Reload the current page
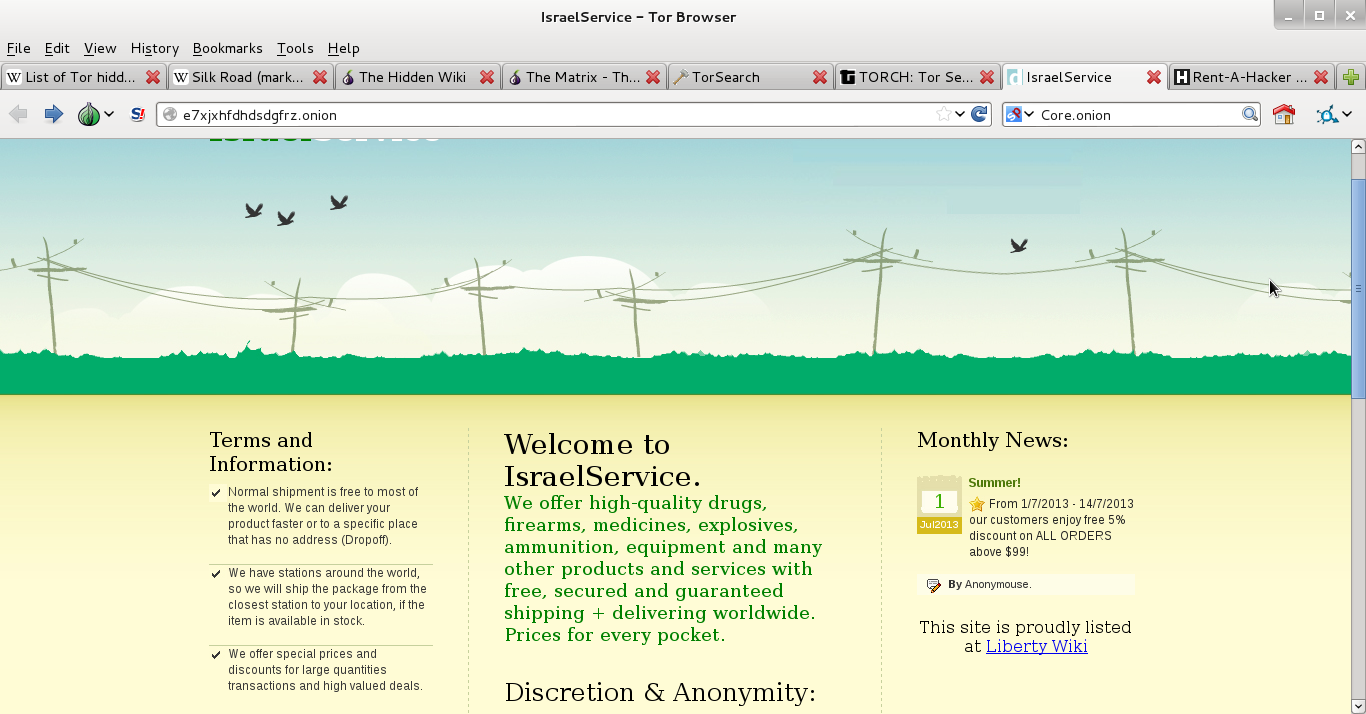 980,115
